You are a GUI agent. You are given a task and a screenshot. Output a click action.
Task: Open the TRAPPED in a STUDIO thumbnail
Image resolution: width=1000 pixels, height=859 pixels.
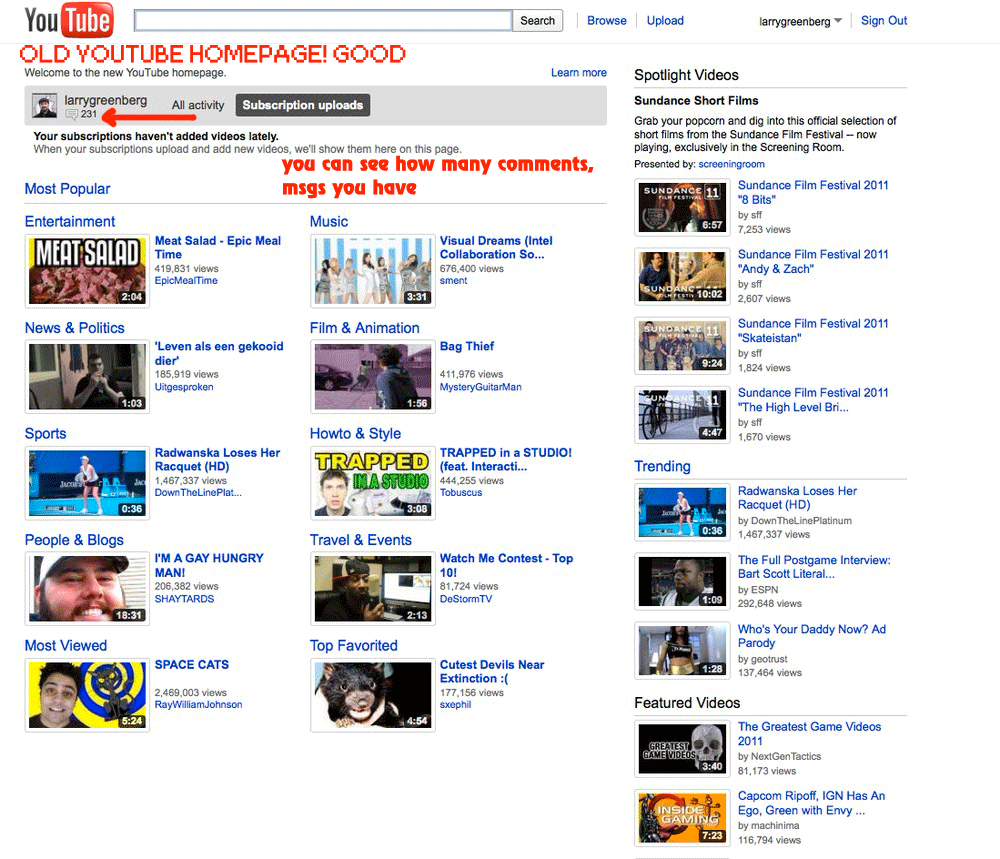coord(372,482)
